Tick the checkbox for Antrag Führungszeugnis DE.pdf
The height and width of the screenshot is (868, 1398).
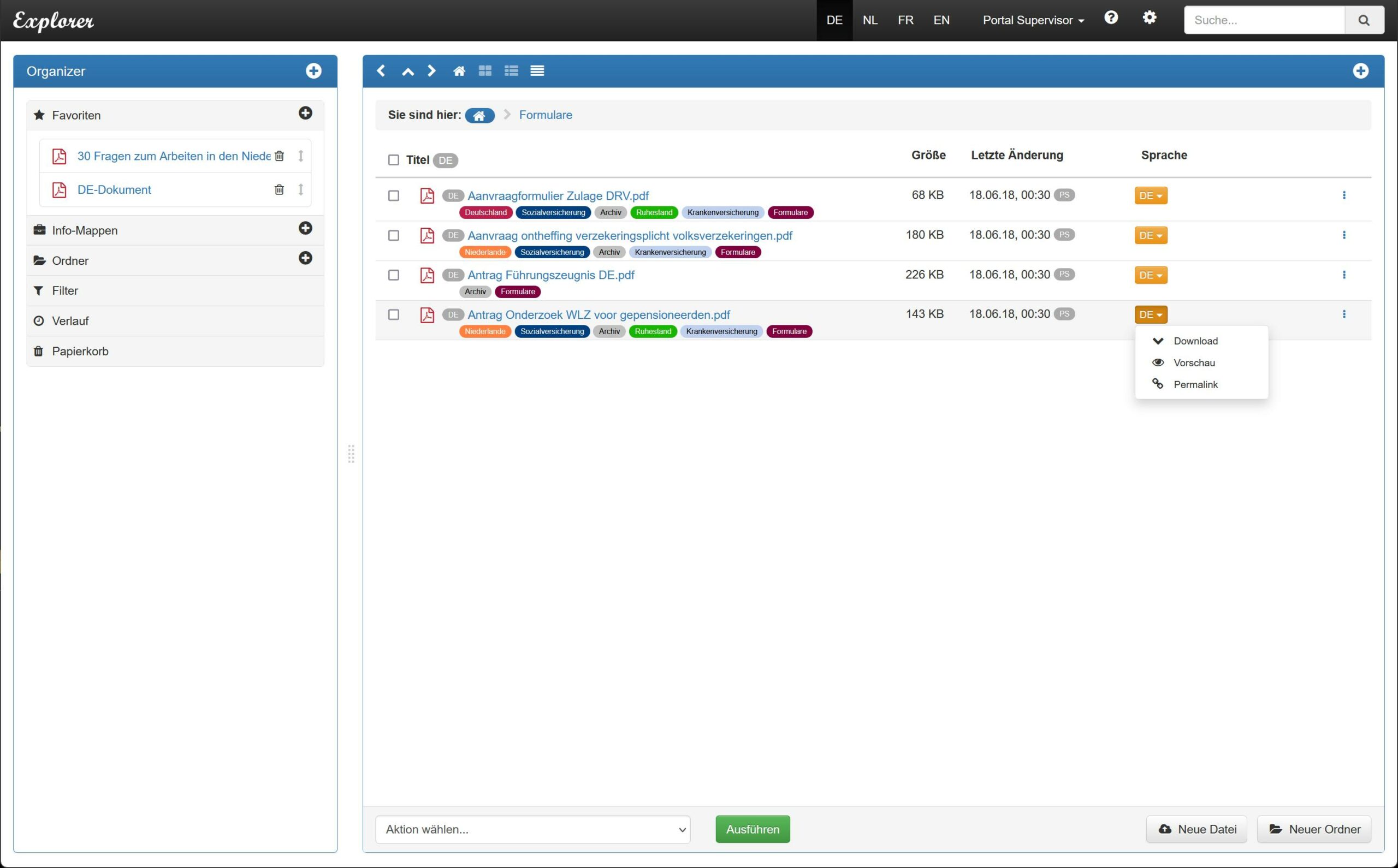pos(393,275)
